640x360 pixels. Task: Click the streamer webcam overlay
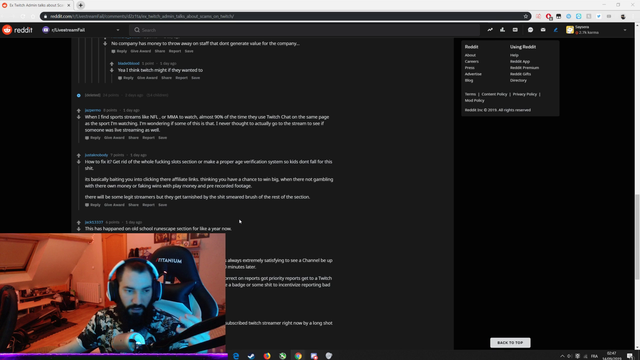coord(113,293)
